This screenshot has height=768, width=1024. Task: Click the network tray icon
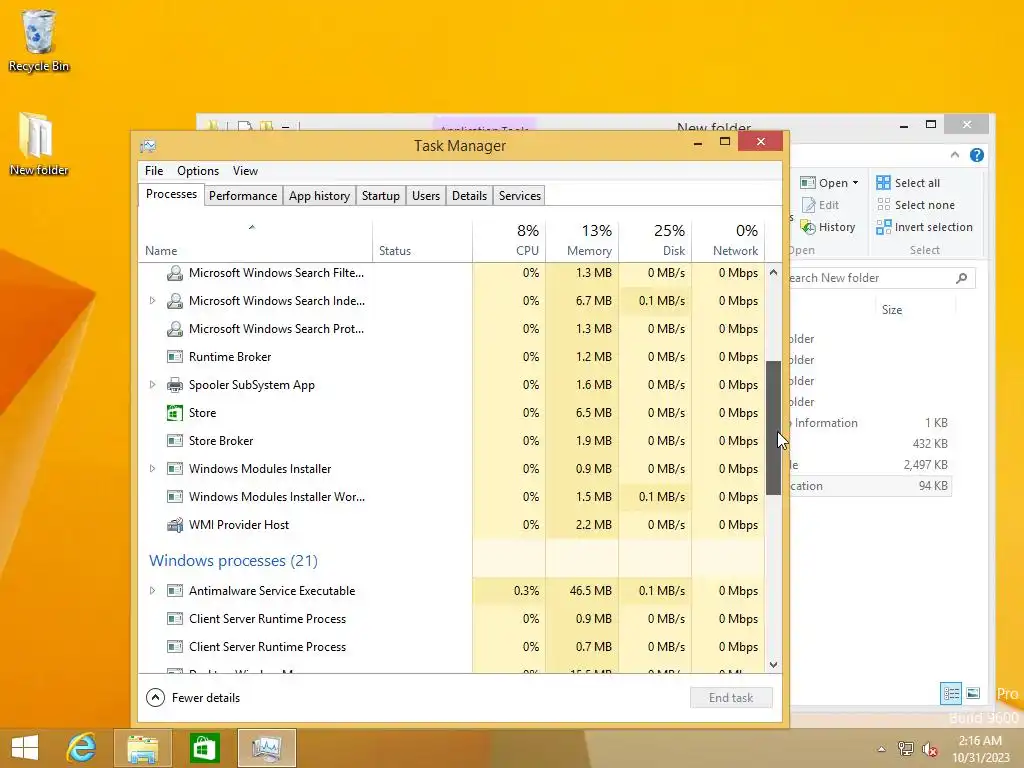pos(906,749)
